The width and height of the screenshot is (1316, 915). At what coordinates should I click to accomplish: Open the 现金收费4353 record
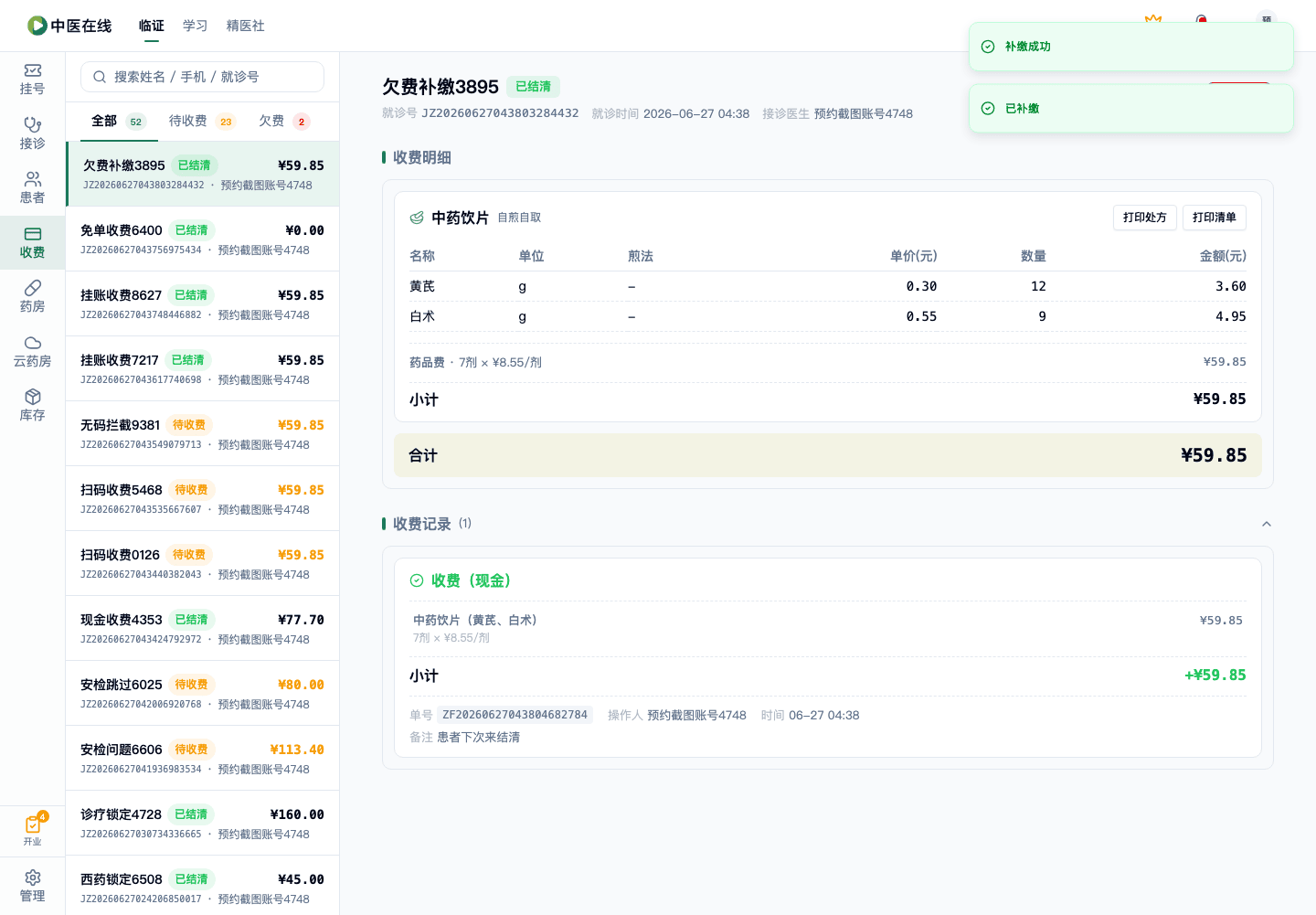click(203, 628)
